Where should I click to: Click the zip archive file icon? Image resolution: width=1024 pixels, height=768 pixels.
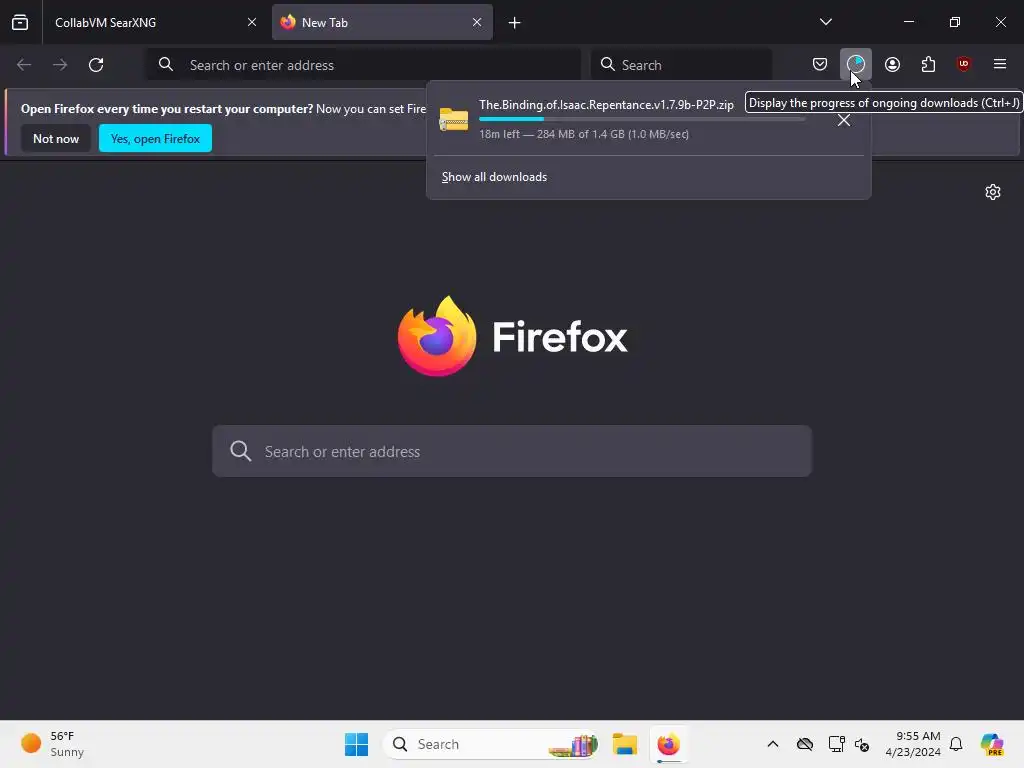pos(453,119)
